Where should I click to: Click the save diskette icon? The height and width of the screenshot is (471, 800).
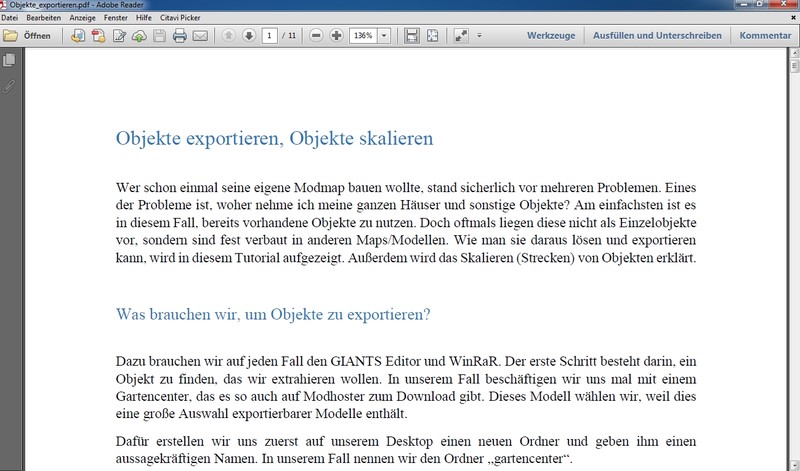160,36
